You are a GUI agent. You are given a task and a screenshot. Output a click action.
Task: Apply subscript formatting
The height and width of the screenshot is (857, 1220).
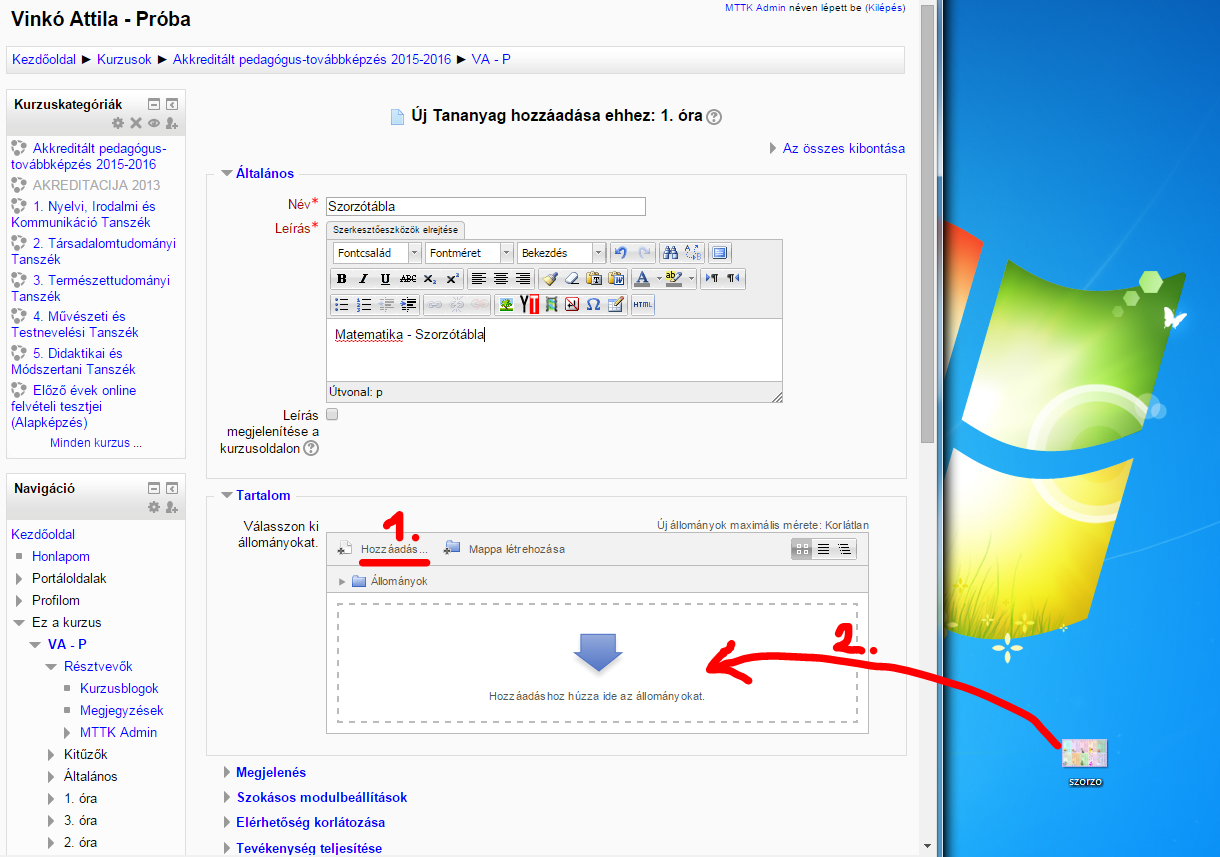click(430, 279)
